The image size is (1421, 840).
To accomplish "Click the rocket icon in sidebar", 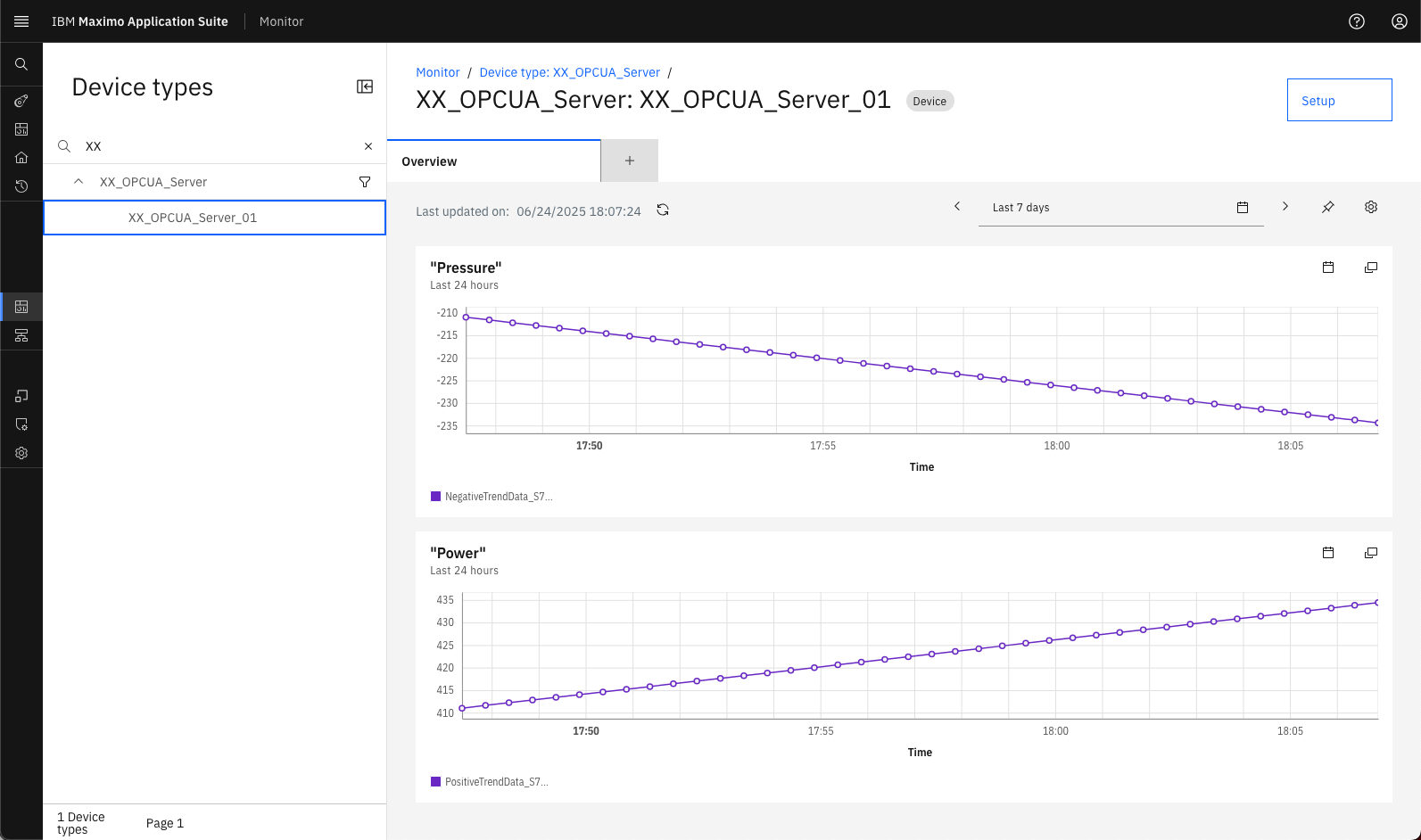I will click(21, 101).
